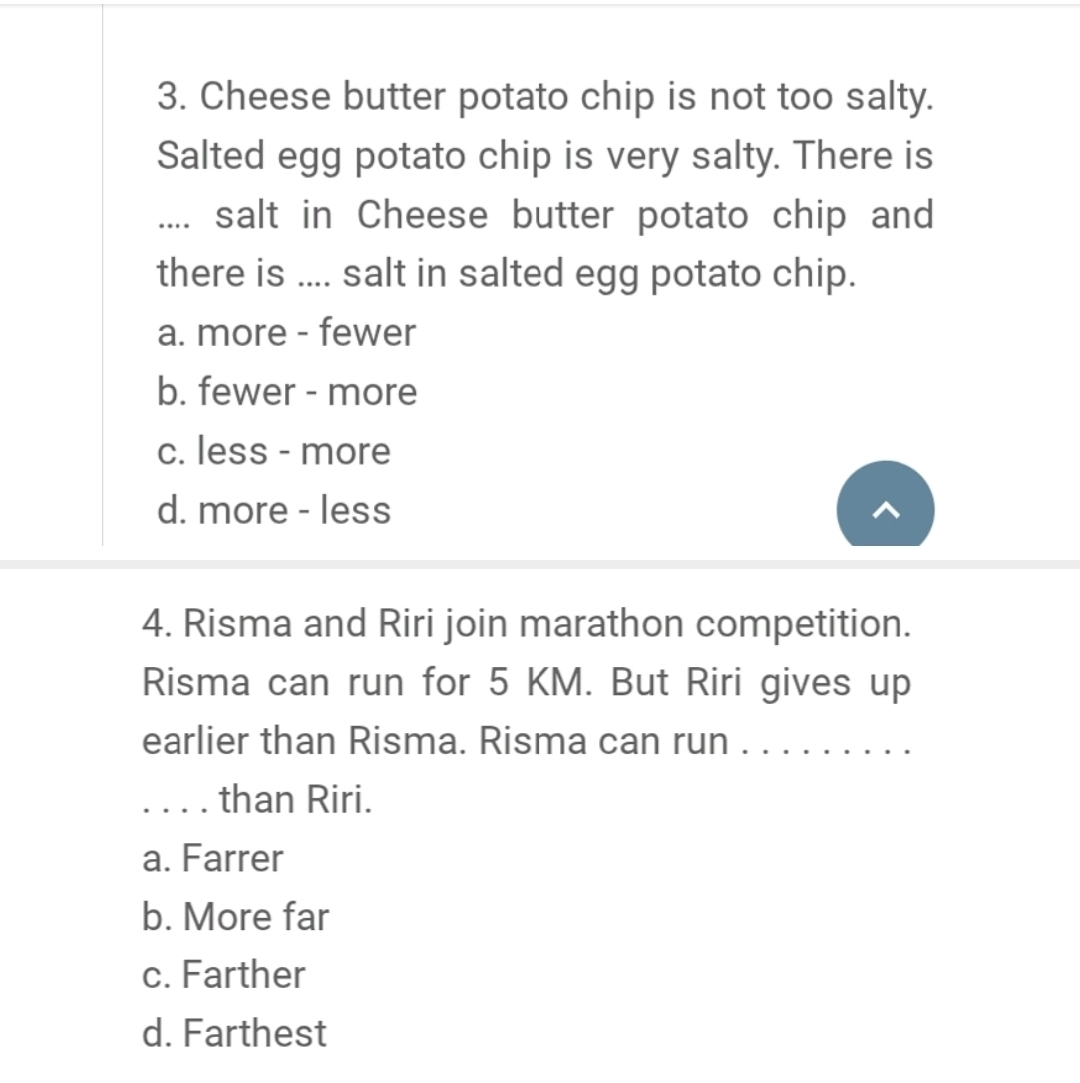Click the question number "4."
The image size is (1080, 1083).
[x=157, y=624]
